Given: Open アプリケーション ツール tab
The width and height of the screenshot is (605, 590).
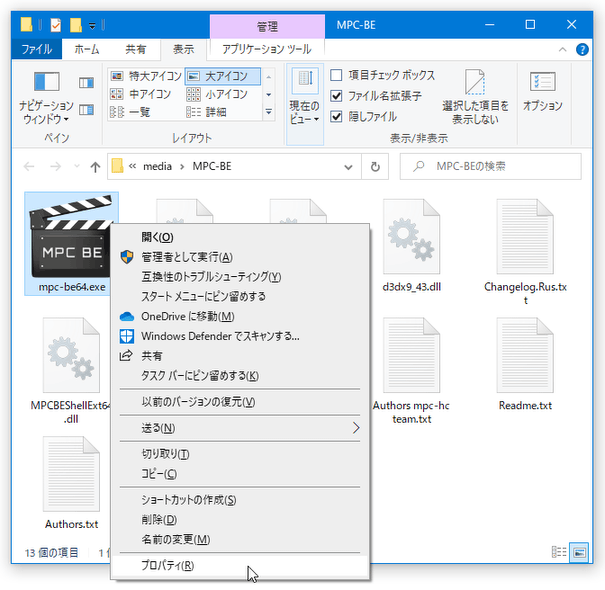Looking at the screenshot, I should coord(267,49).
